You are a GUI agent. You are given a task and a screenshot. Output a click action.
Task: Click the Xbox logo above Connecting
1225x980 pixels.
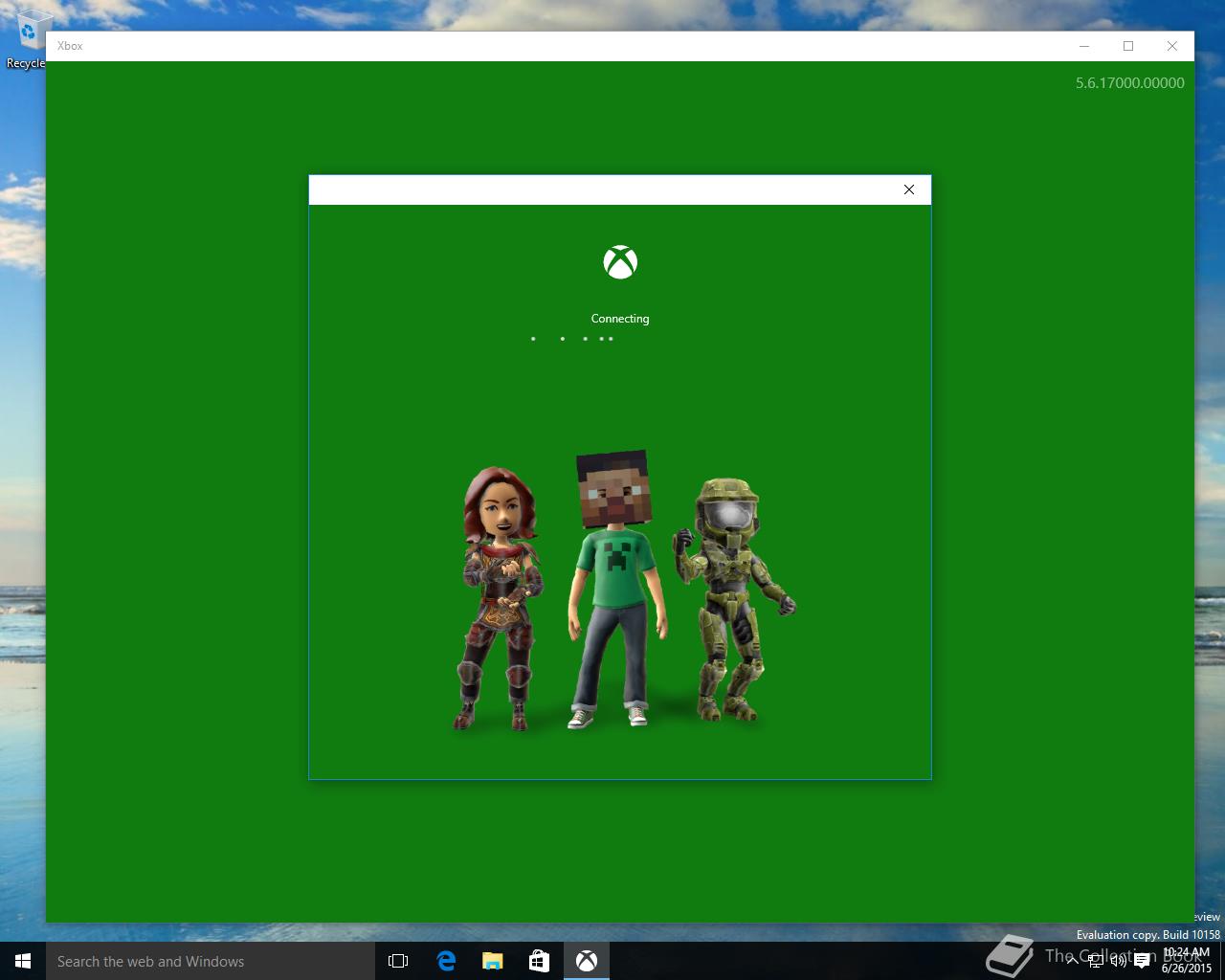[x=620, y=262]
